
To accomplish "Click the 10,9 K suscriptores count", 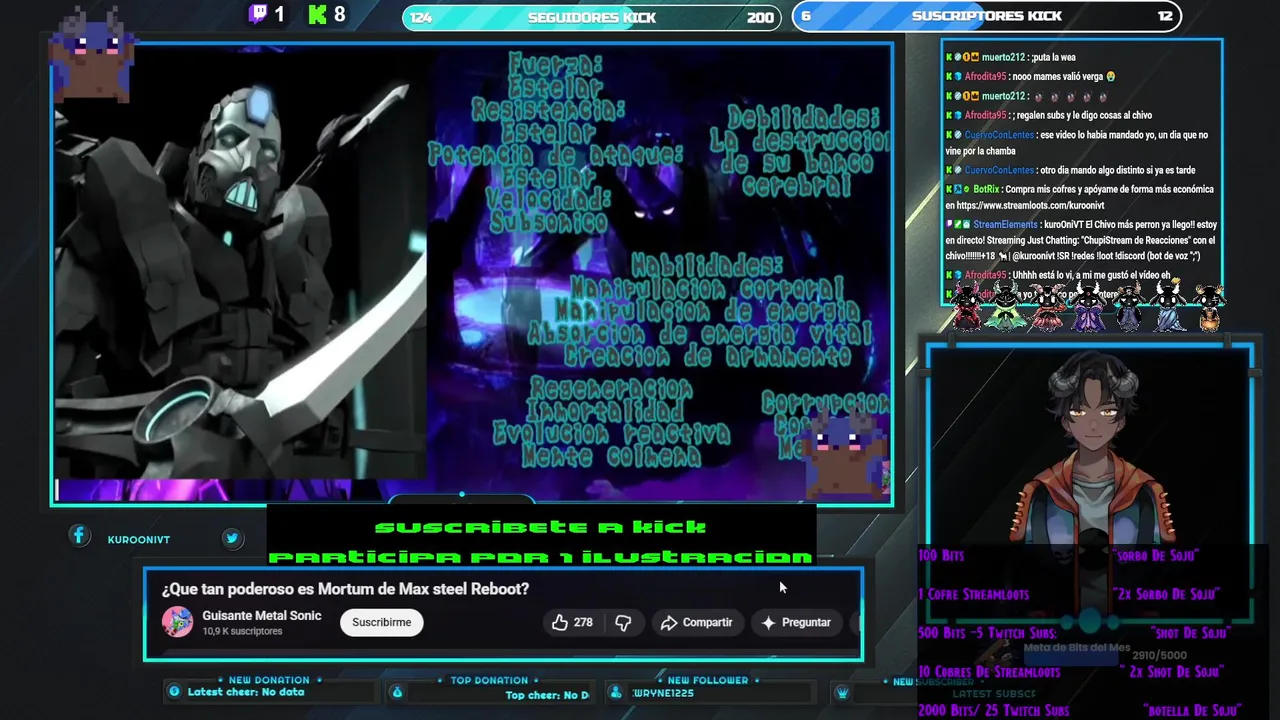I will tap(242, 631).
